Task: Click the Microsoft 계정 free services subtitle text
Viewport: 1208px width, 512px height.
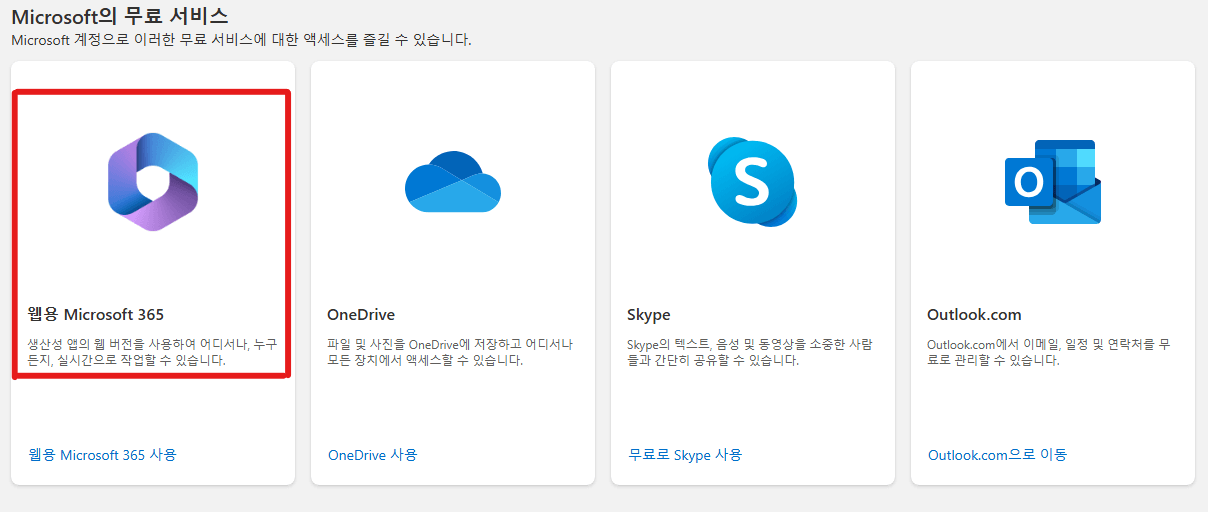Action: click(241, 40)
